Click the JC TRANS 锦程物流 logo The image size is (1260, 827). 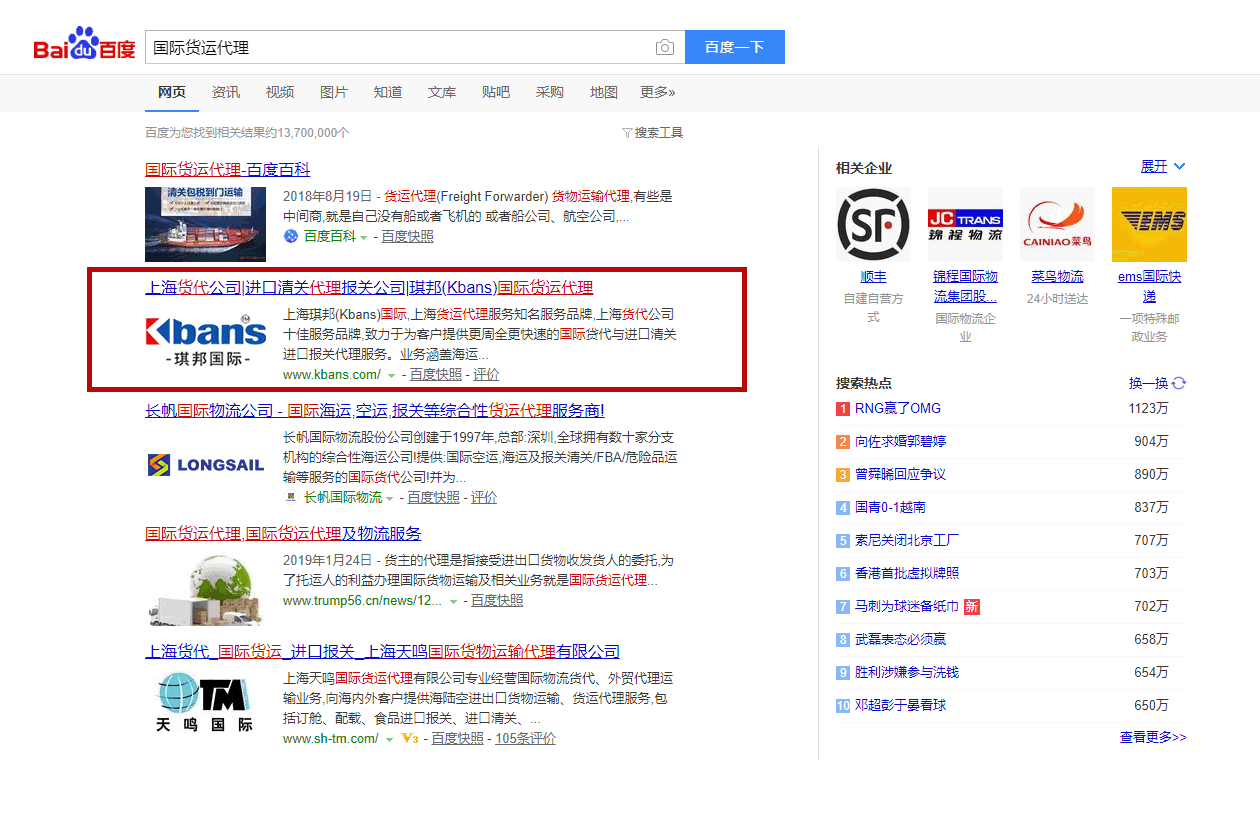pos(965,225)
